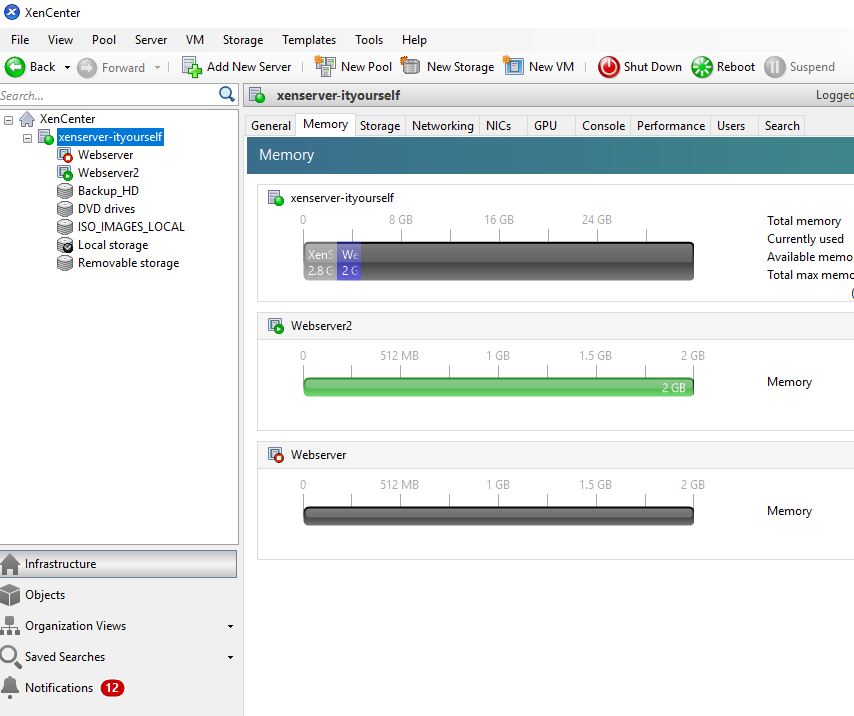Click the Webserver2 icon in memory panel
Image resolution: width=854 pixels, height=716 pixels.
pyautogui.click(x=276, y=326)
